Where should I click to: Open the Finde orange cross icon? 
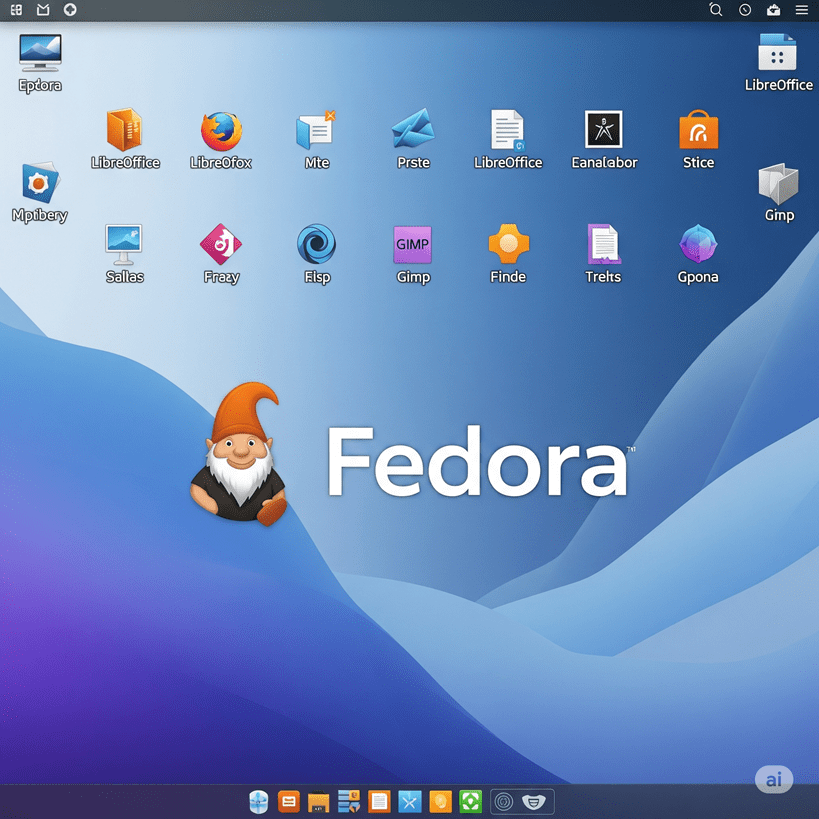[508, 243]
